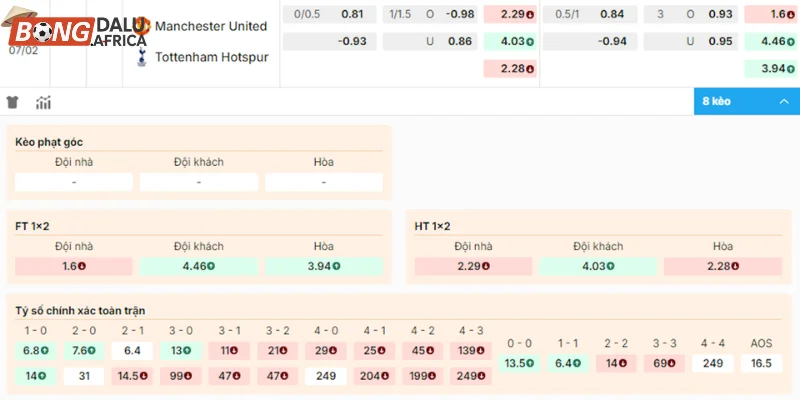Screen dimensions: 800x400
Task: Click the Manchester United team crest
Action: click(142, 25)
